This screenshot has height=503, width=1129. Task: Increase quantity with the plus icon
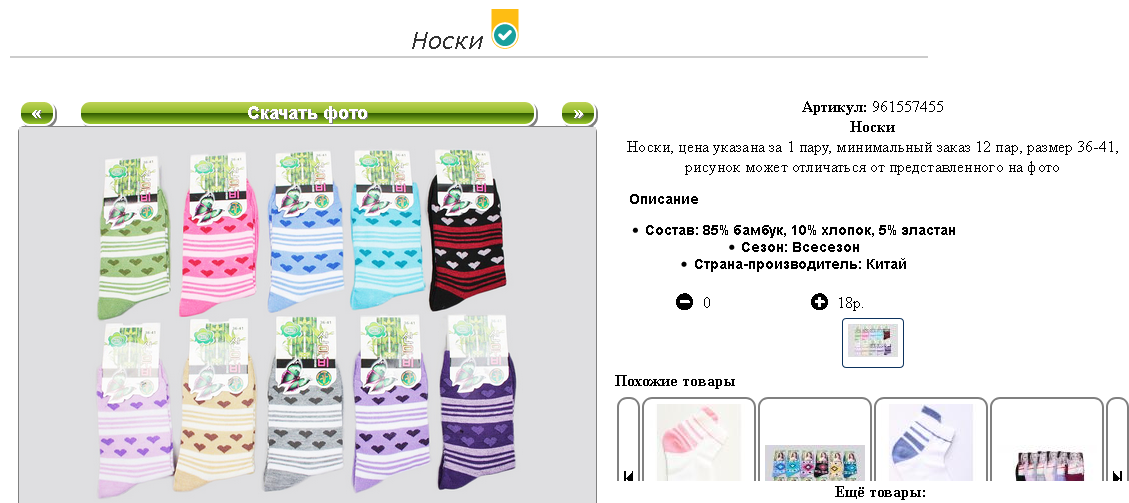click(x=819, y=302)
